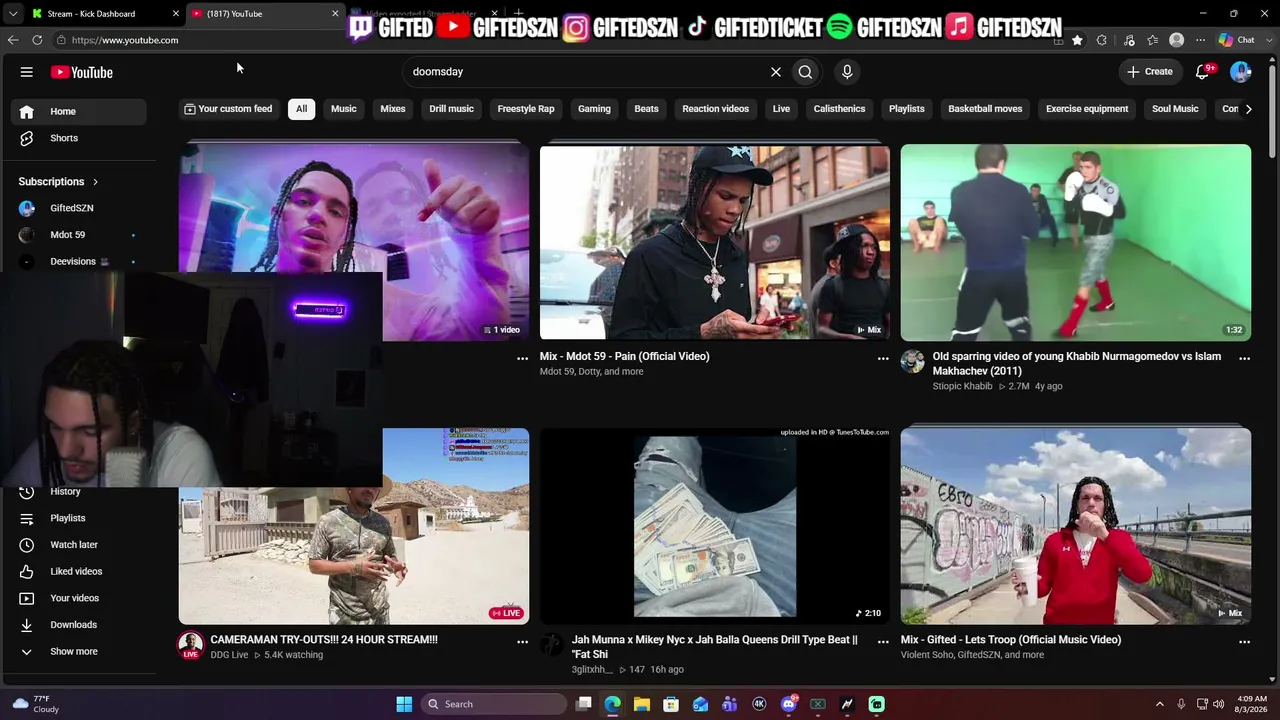Viewport: 1280px width, 720px height.
Task: Select the Music filter chip
Action: click(x=343, y=109)
